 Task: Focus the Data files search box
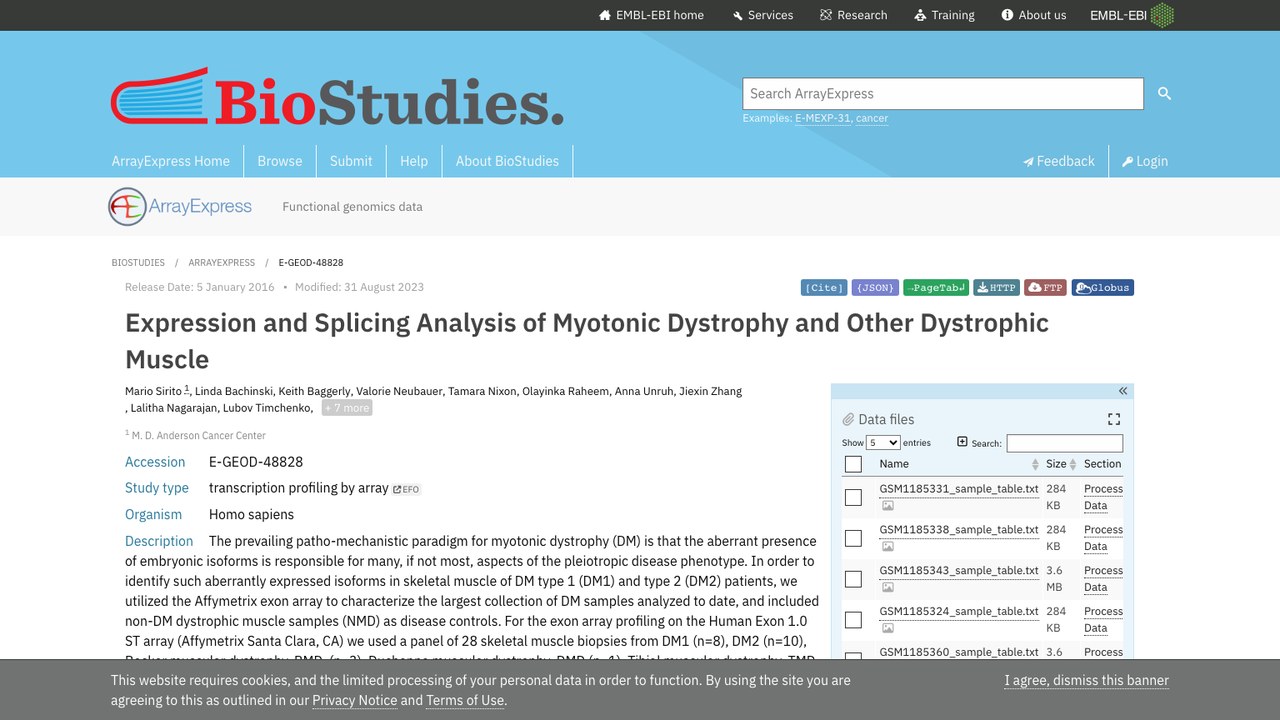pos(1065,443)
